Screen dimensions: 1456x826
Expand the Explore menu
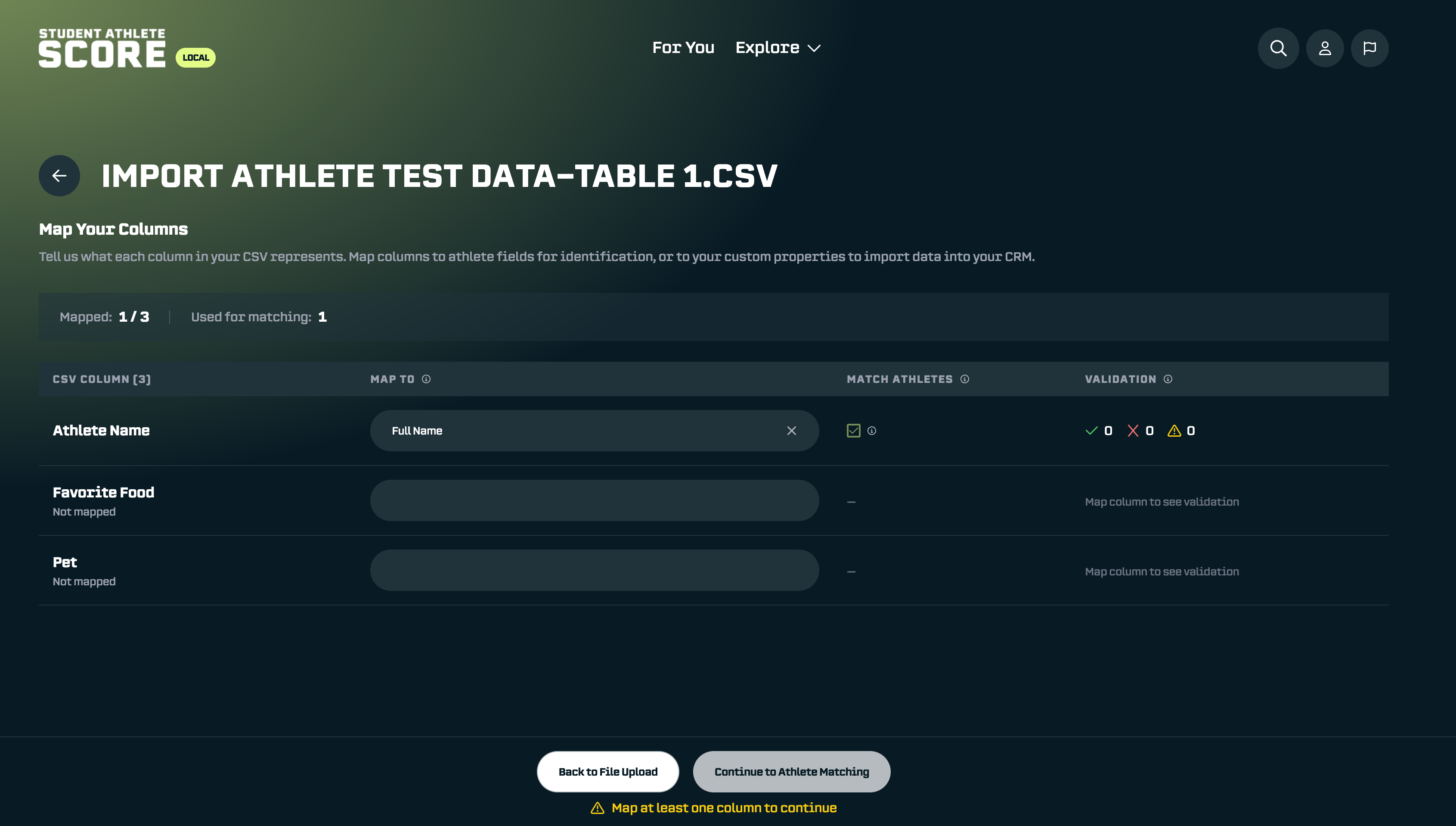778,48
